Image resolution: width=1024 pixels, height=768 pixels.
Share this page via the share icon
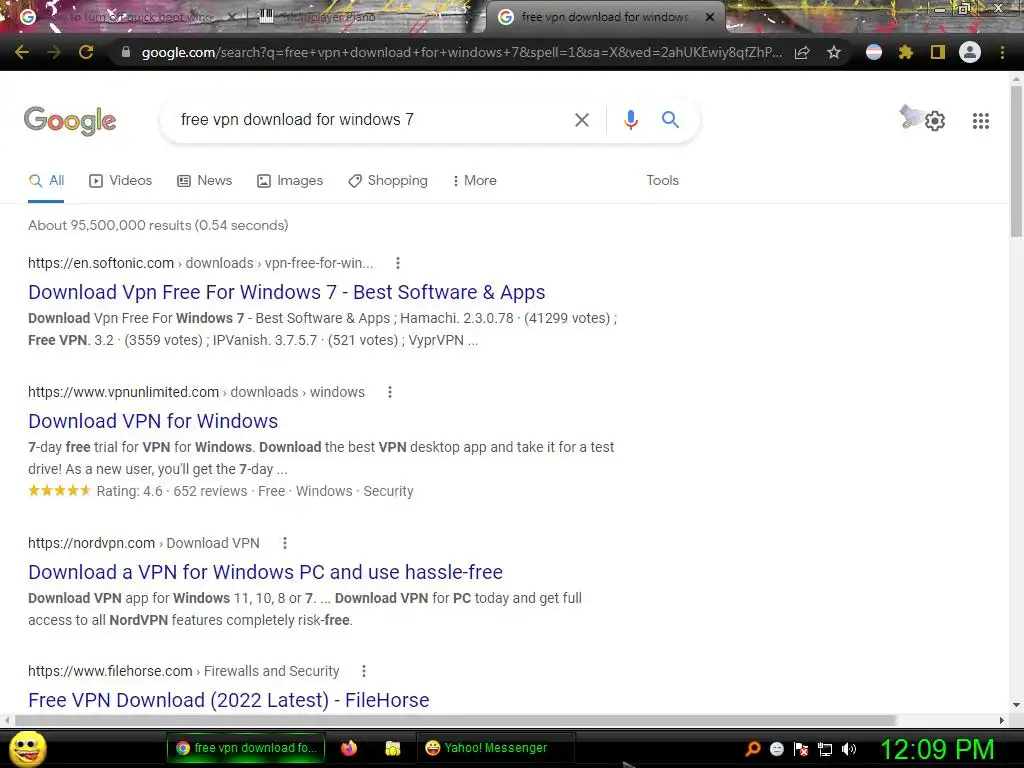pos(802,52)
